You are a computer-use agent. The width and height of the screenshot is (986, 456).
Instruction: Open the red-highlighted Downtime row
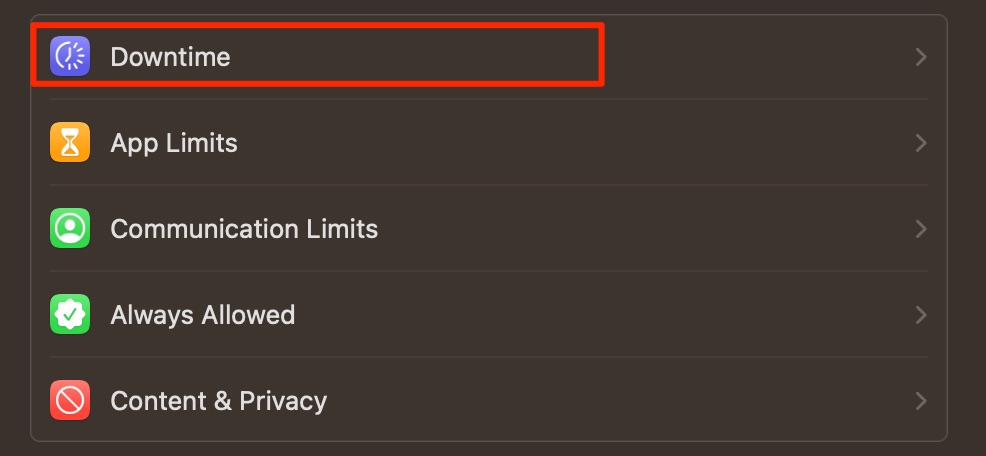[318, 55]
